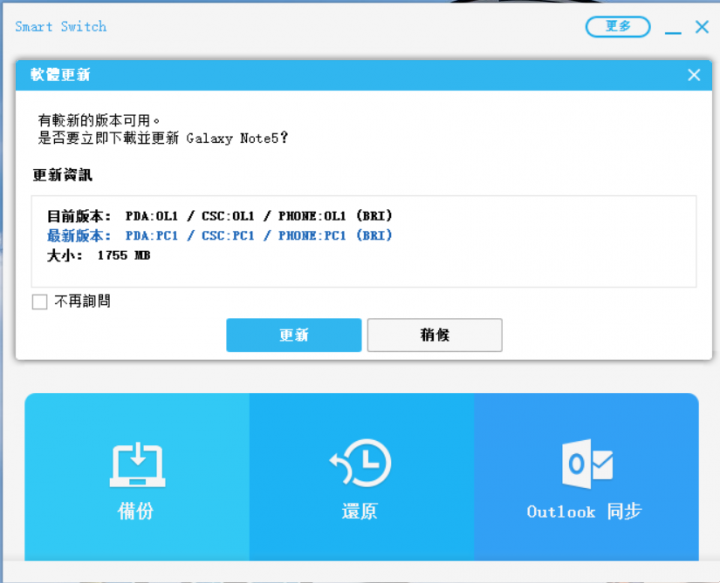Click the 有較新的版本可用 message
Screen dimensions: 720x583
99,120
